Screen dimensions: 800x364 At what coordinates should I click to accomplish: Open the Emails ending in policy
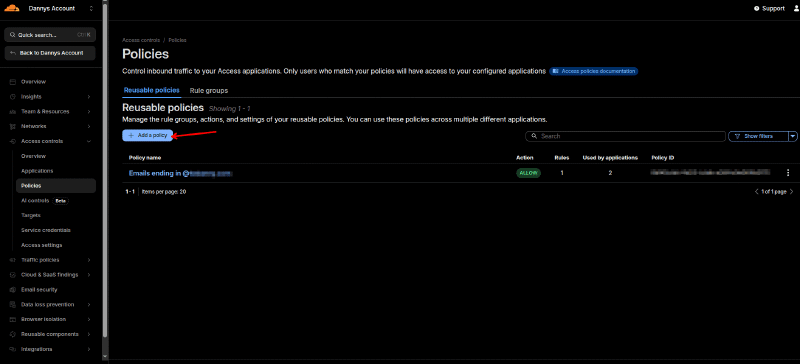click(180, 174)
